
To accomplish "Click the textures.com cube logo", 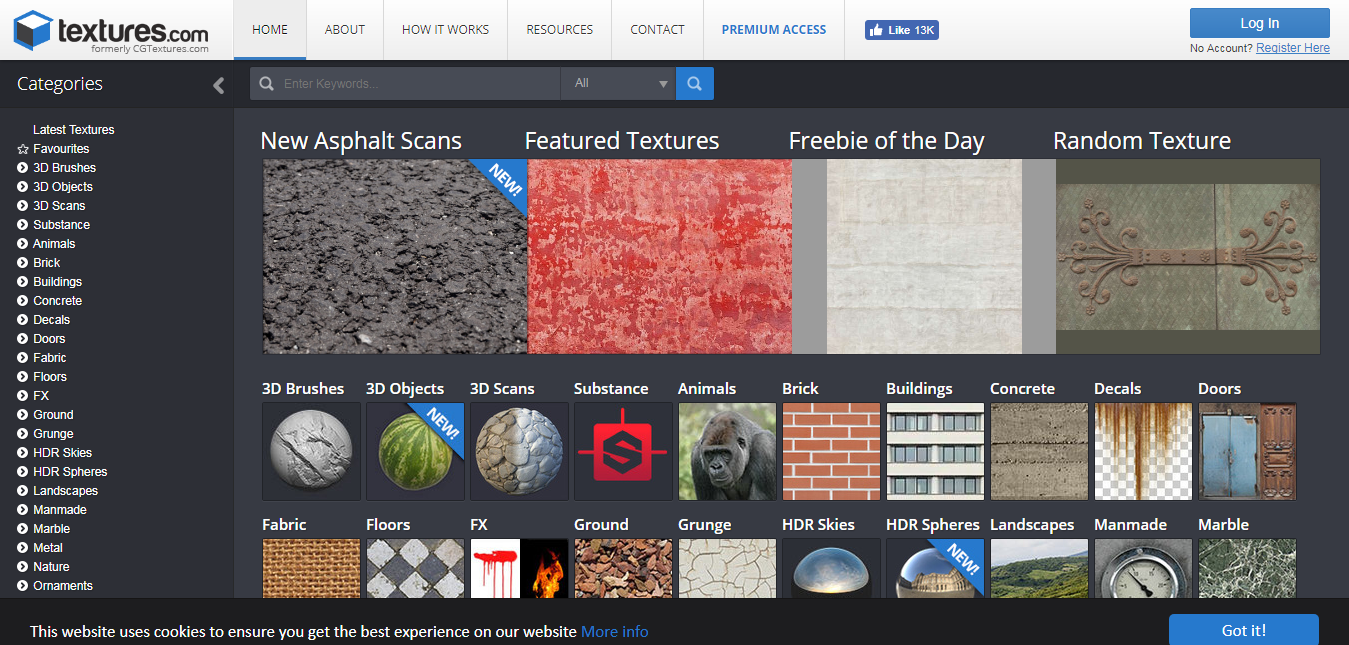I will pos(33,31).
